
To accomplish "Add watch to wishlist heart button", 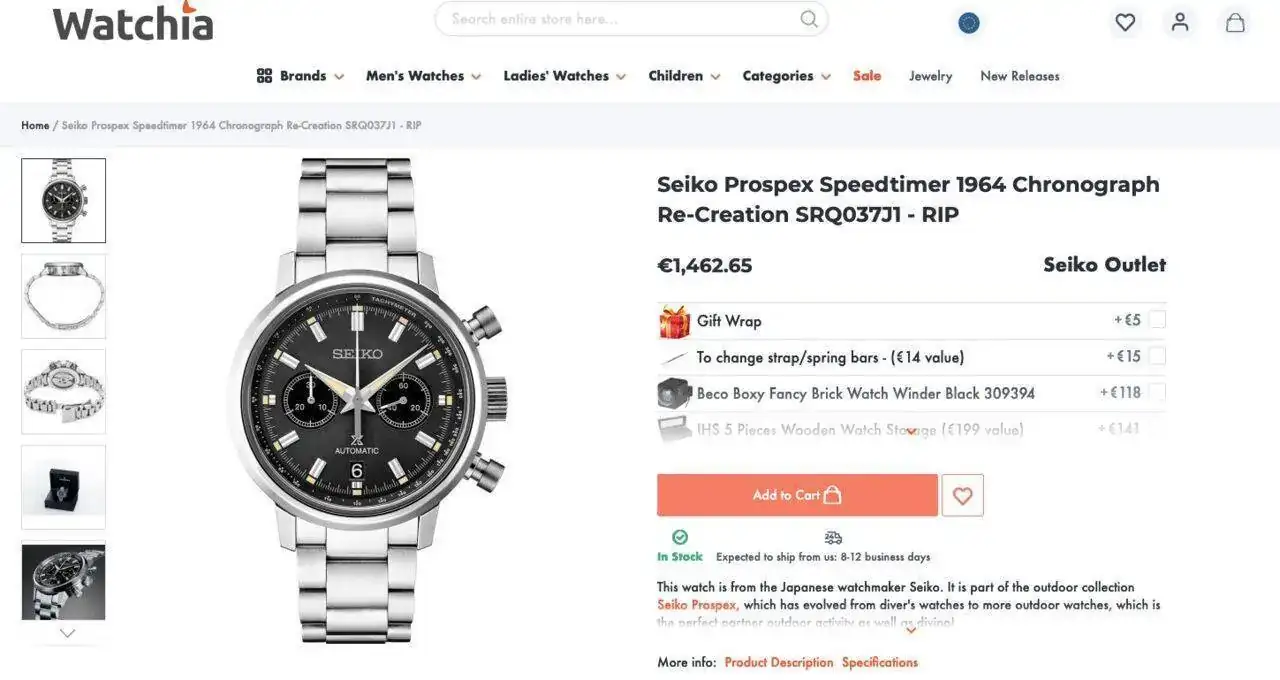I will tap(962, 495).
